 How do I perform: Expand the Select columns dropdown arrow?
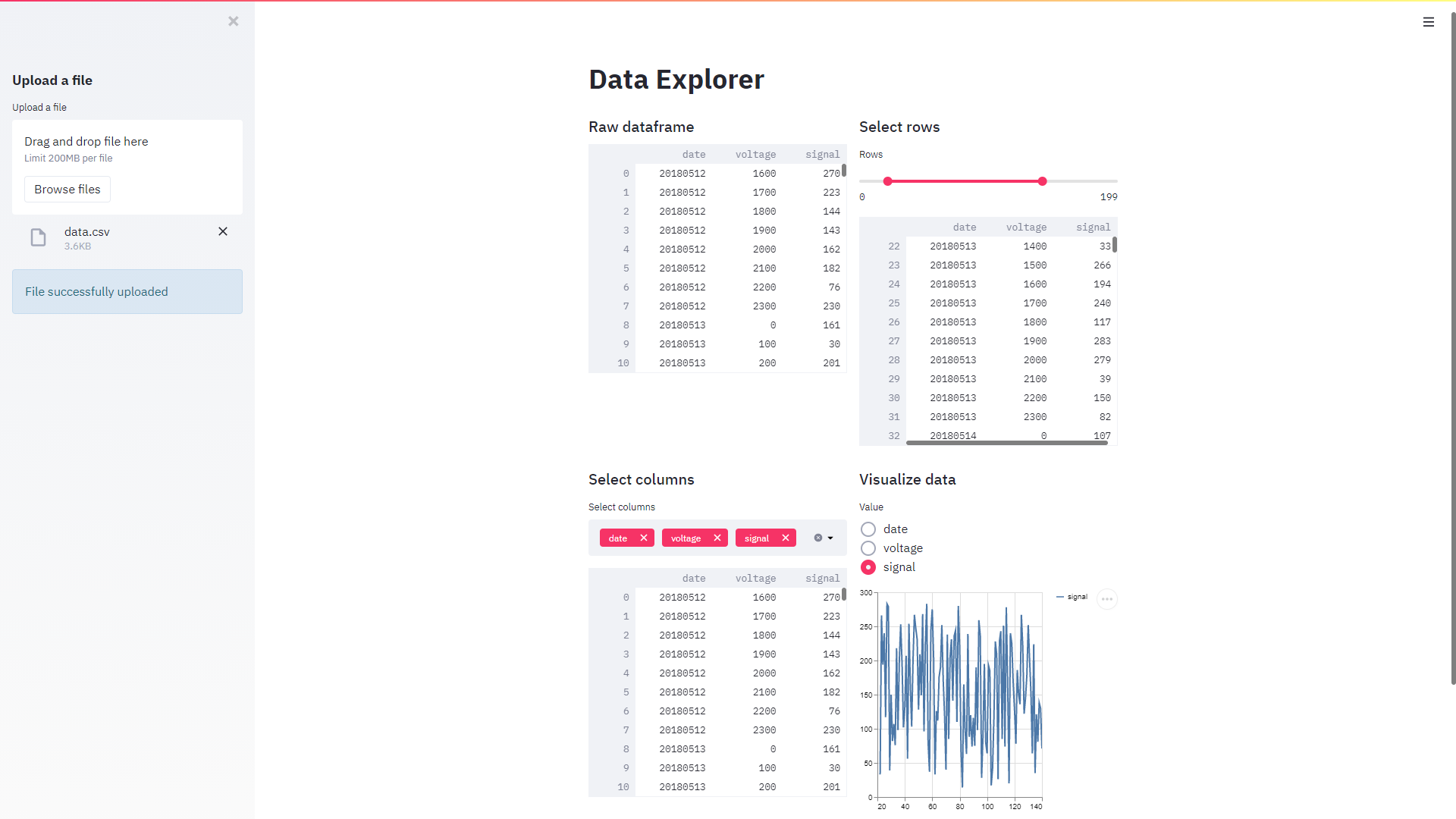(830, 538)
